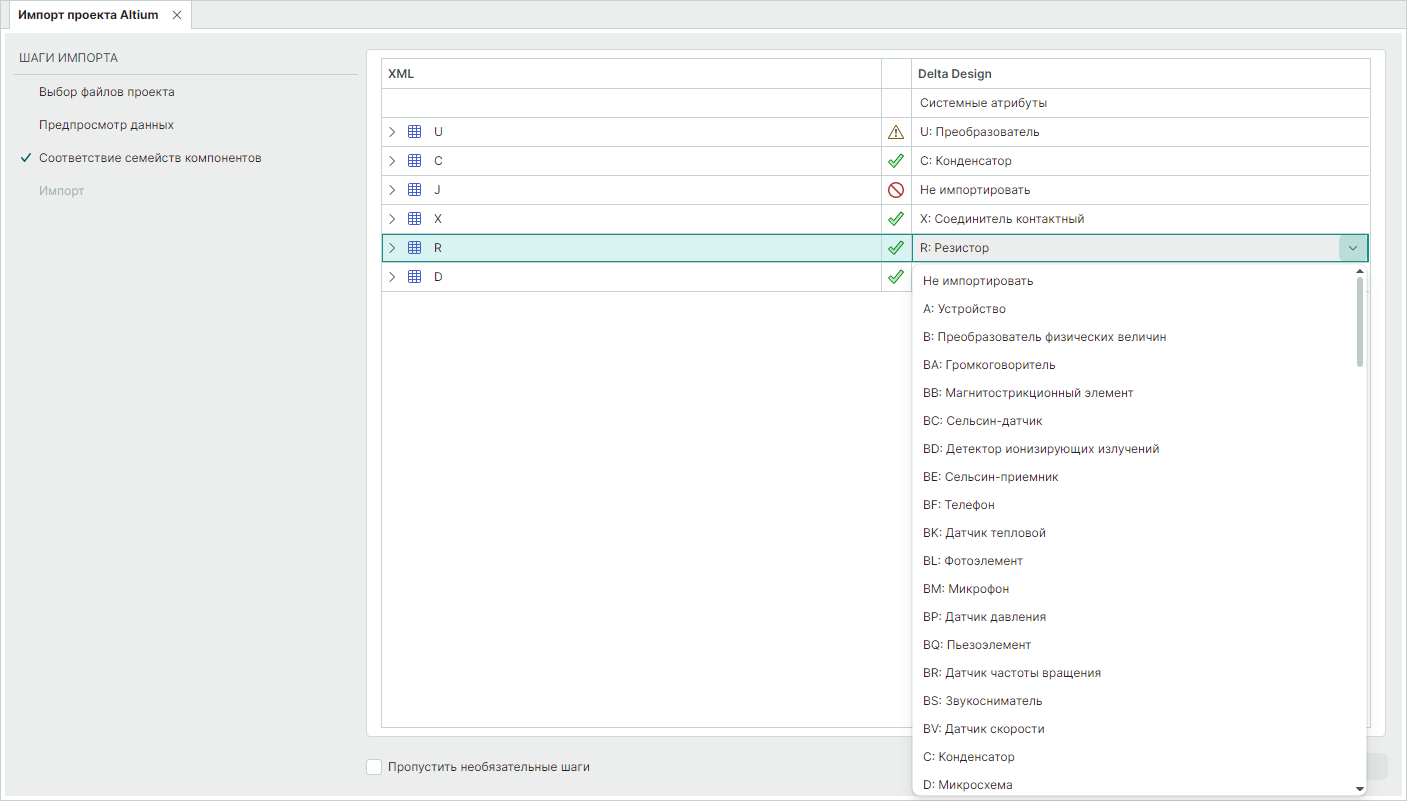1407x801 pixels.
Task: Click the table icon next to U
Action: click(415, 132)
